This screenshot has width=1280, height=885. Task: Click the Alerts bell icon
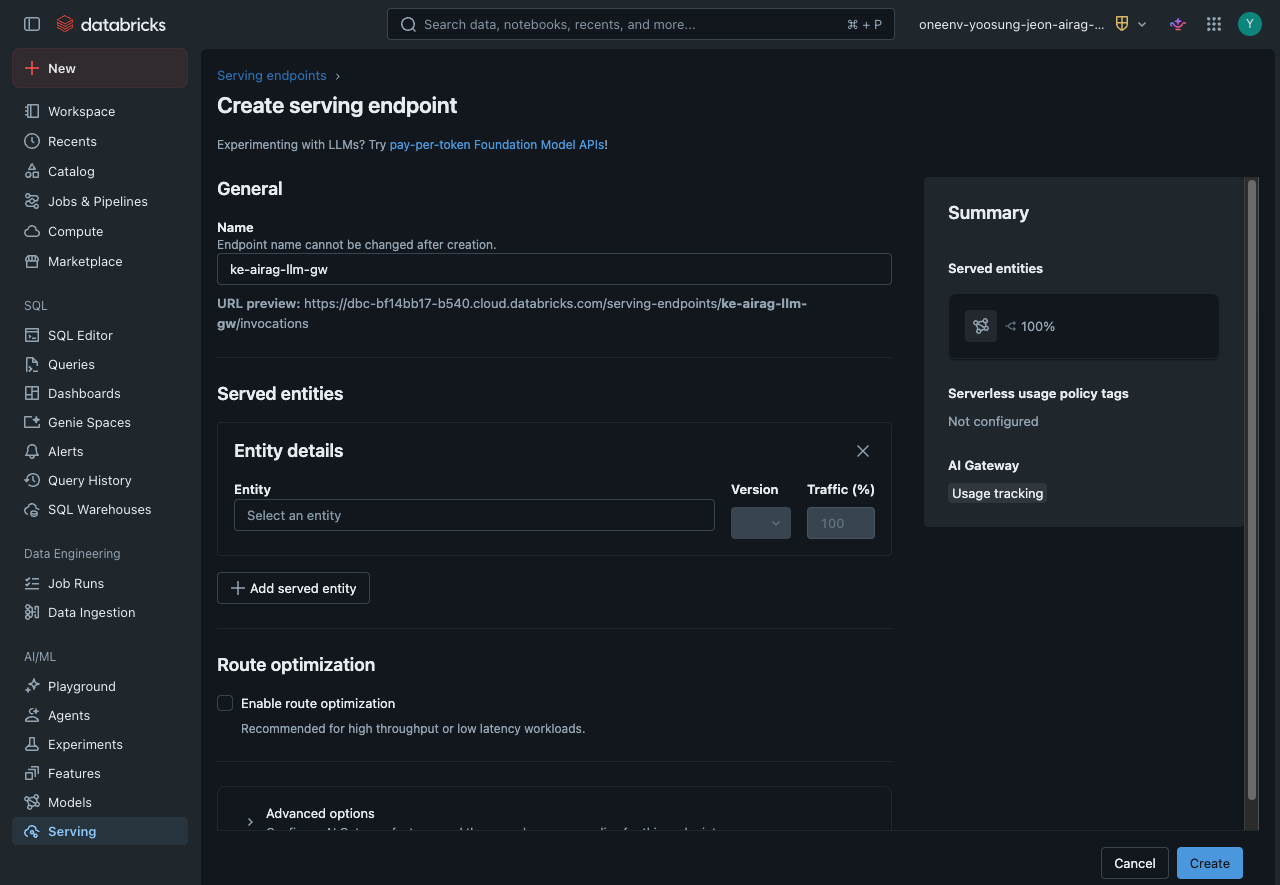coord(32,451)
